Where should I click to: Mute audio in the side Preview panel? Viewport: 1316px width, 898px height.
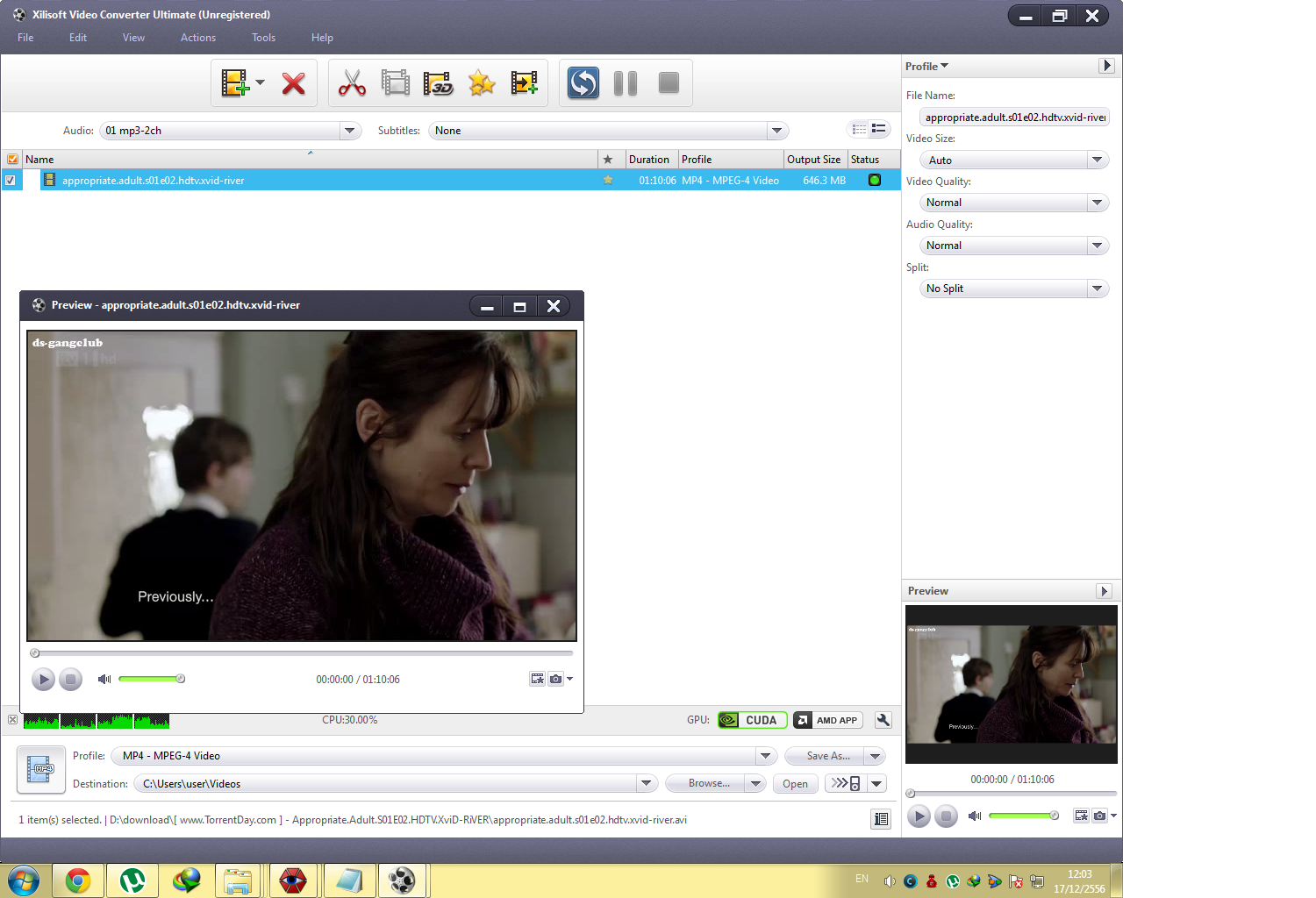(x=975, y=816)
